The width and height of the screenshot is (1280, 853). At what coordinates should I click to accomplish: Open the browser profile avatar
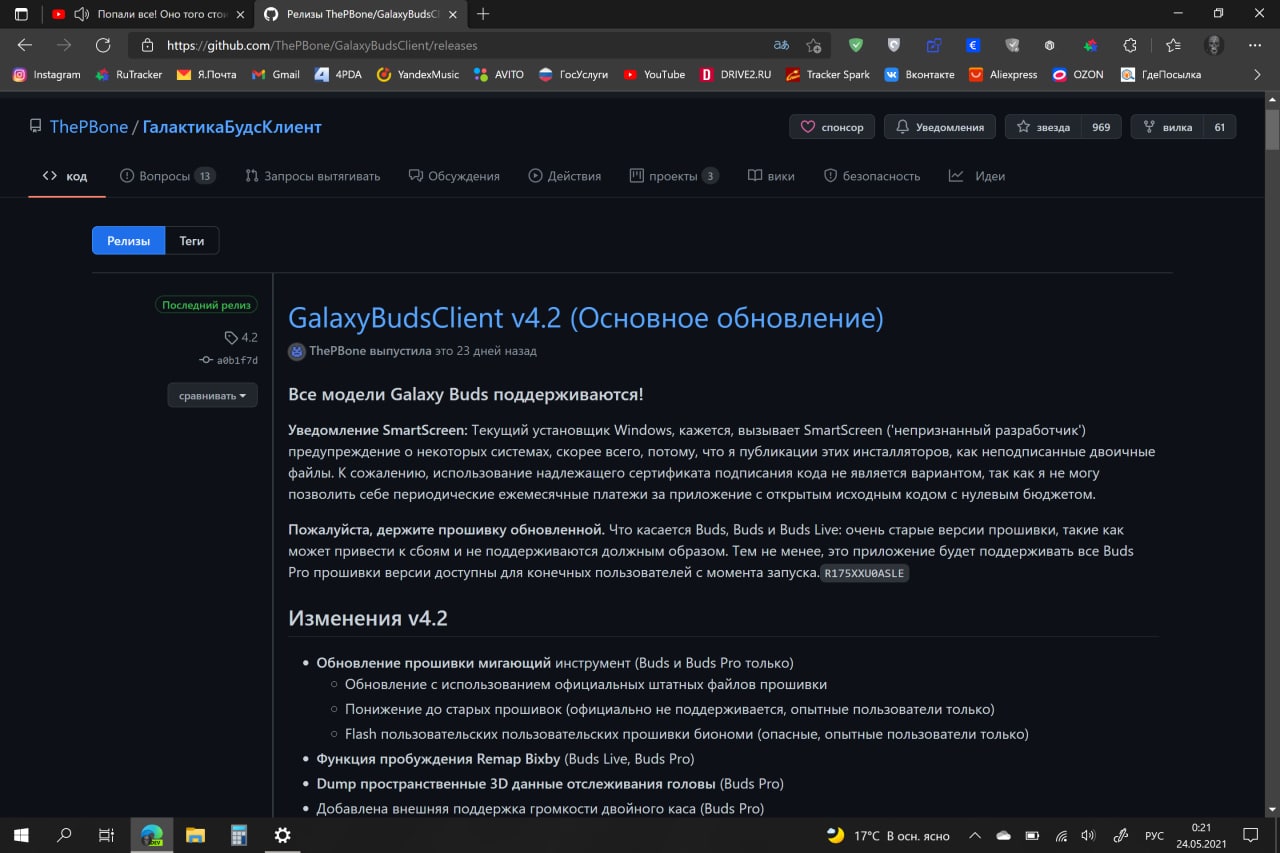[x=1214, y=45]
